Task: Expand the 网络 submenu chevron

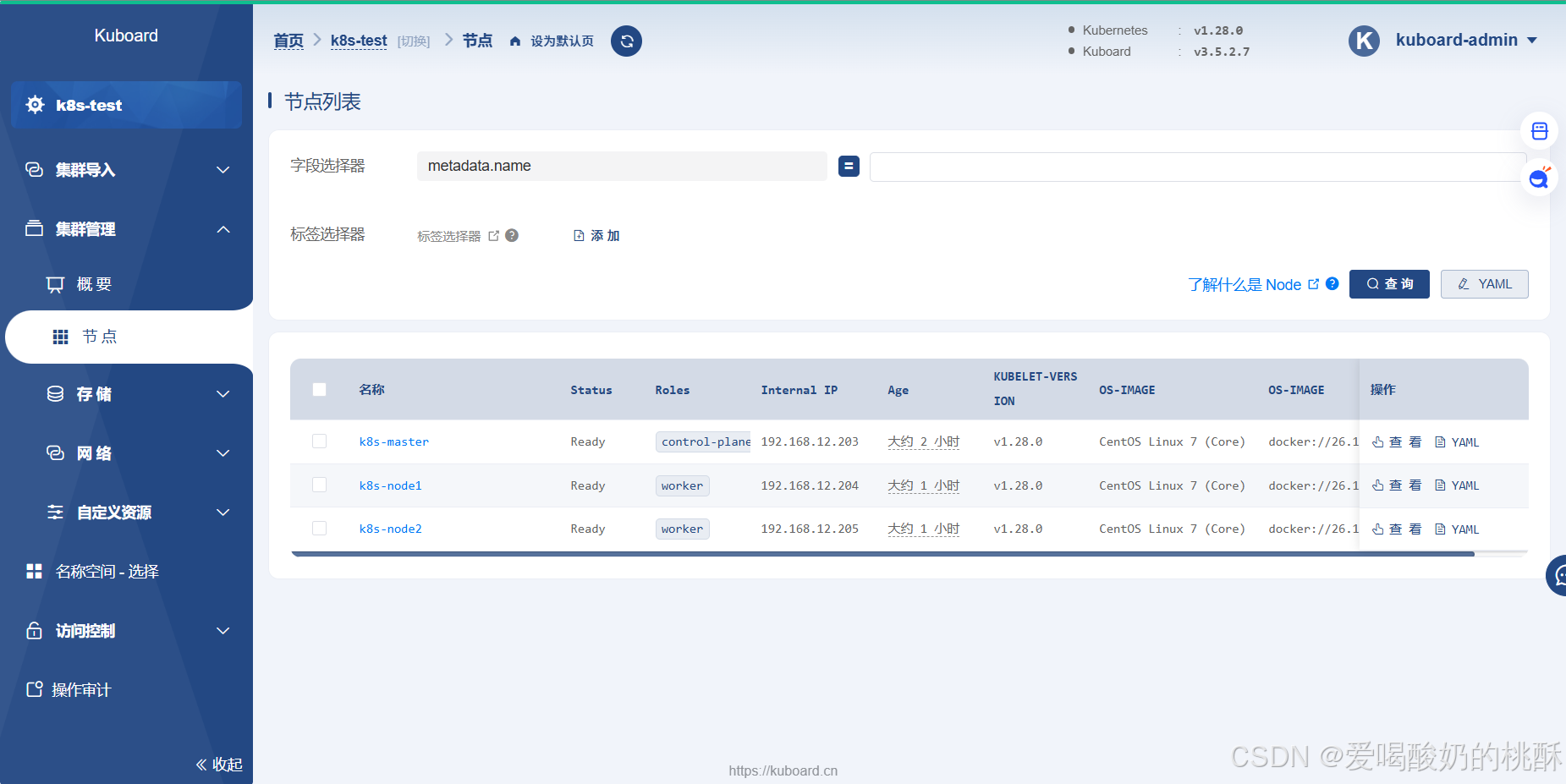Action: [x=223, y=453]
